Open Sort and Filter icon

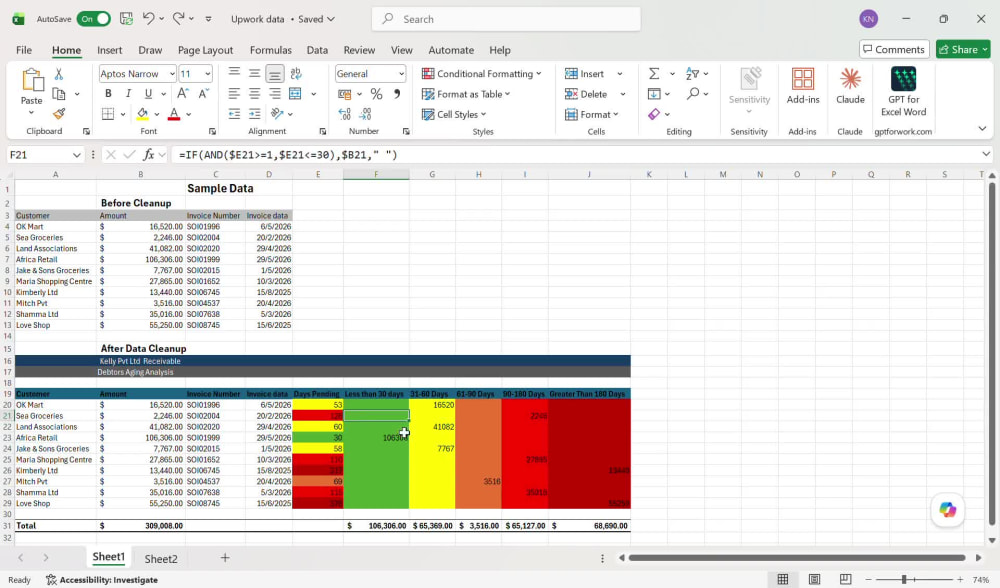pos(692,73)
